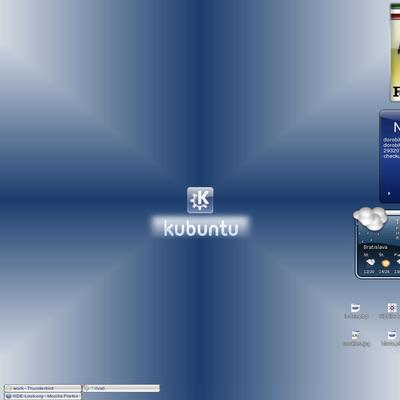Select upper-row left jpg desktop file icon

(356, 308)
